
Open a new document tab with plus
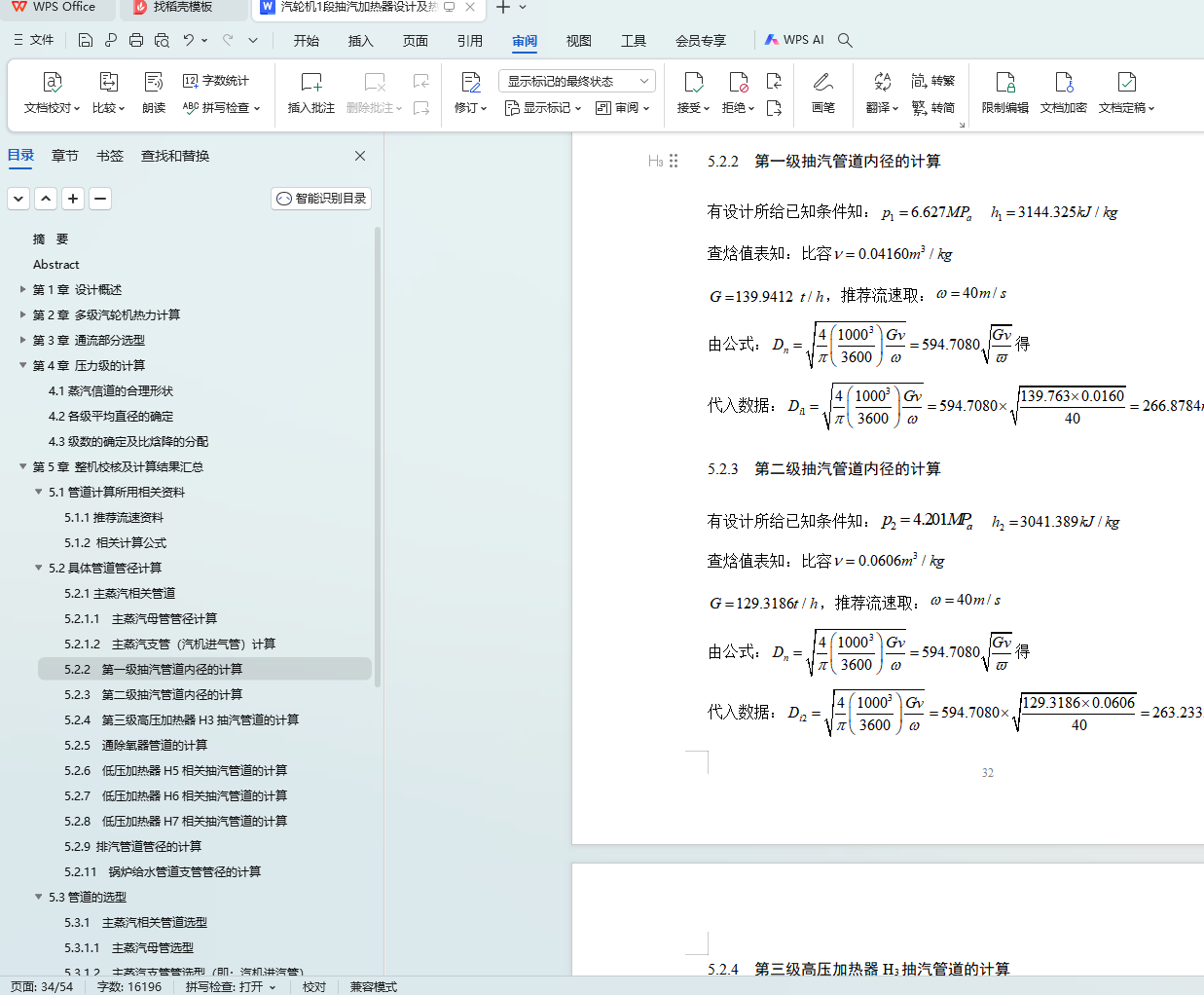tap(503, 7)
